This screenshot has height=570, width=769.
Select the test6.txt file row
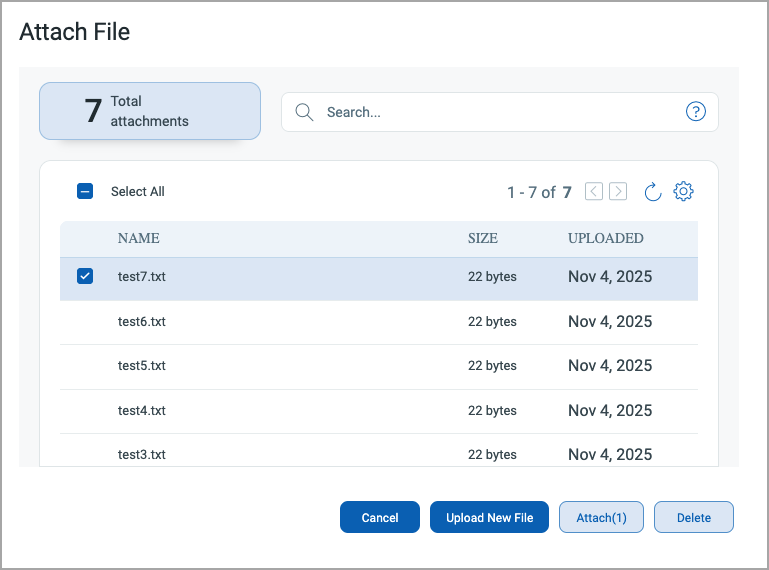[x=142, y=322]
